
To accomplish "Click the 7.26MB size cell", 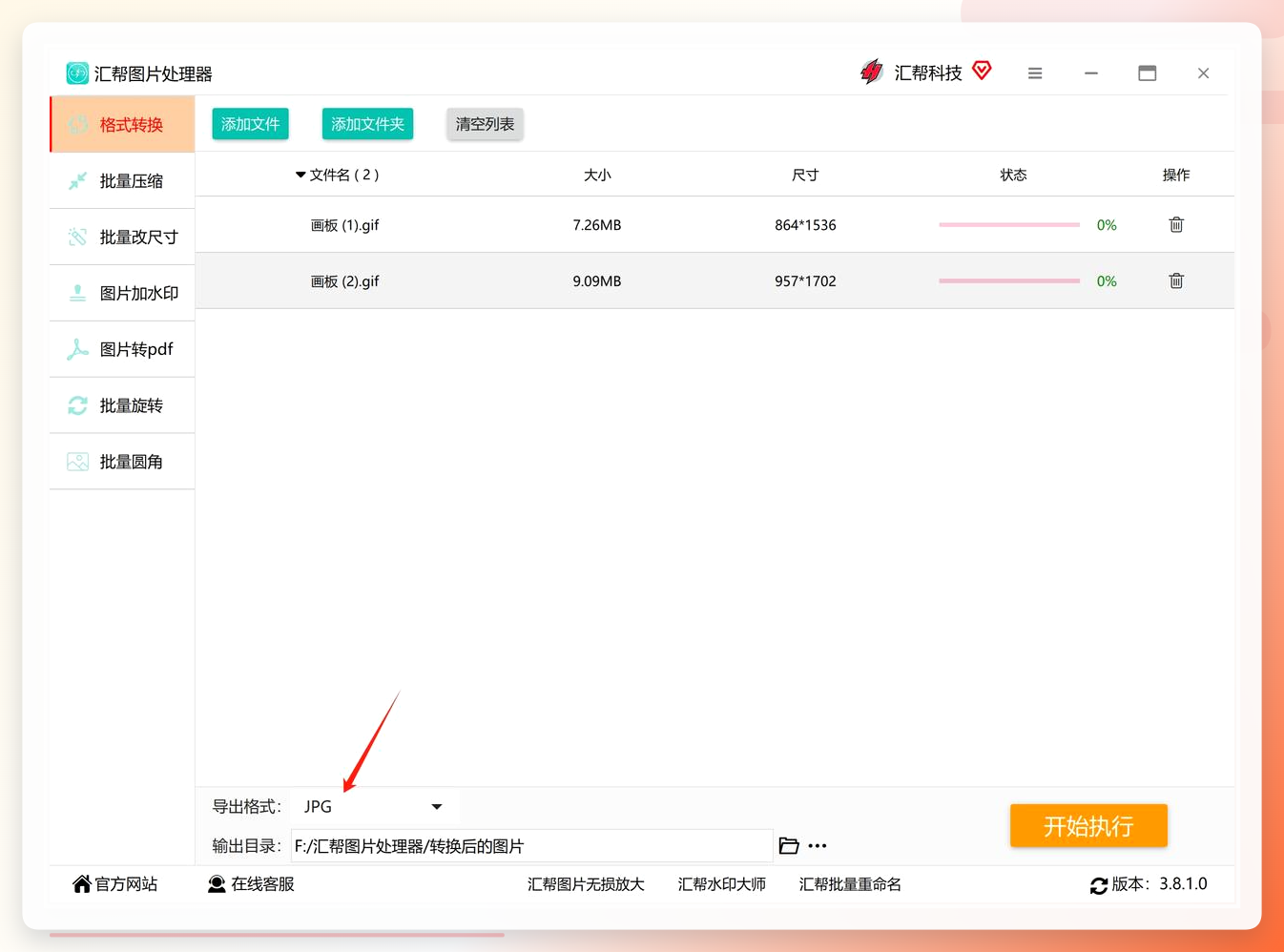I will [x=597, y=225].
